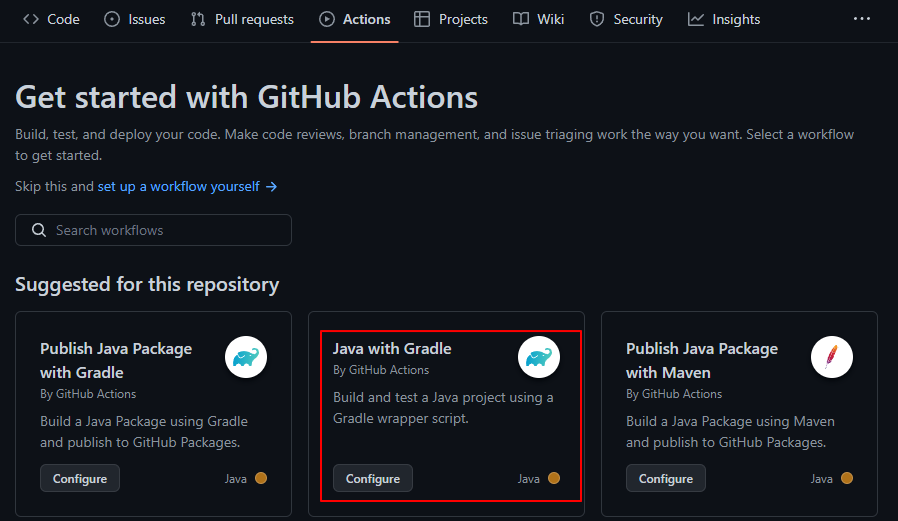Open 'Java with Gradle' workflow title

[x=392, y=349]
